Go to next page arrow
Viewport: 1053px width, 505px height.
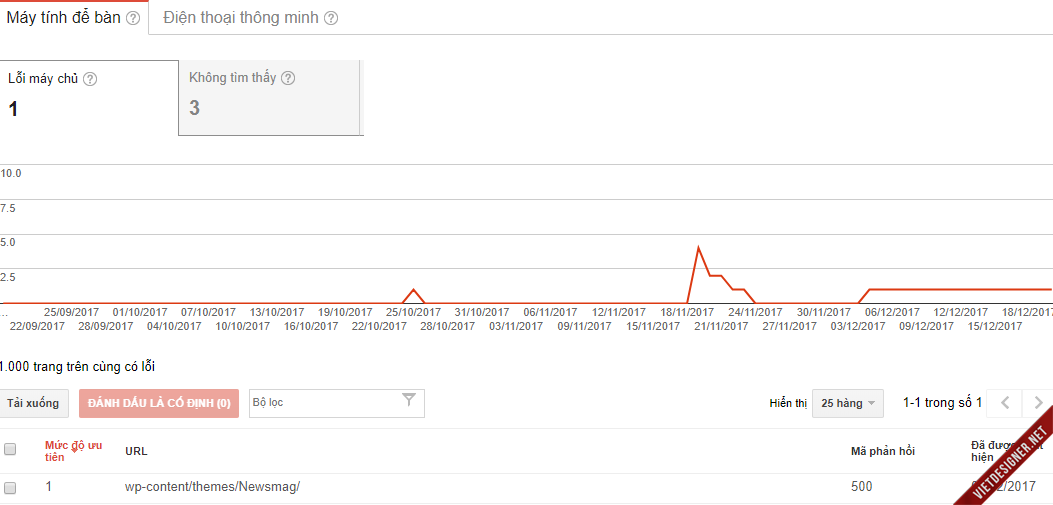click(1038, 403)
